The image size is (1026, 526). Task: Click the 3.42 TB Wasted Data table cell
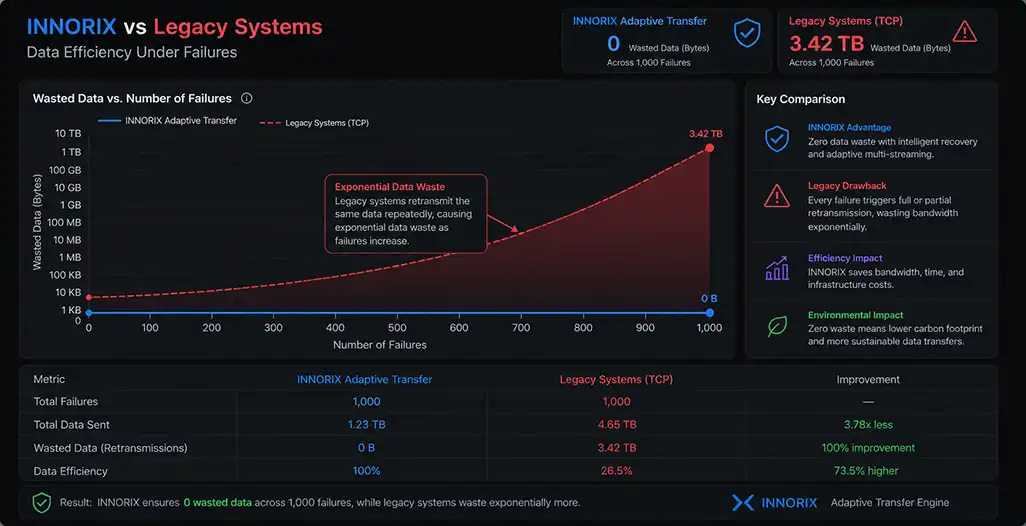tap(616, 447)
